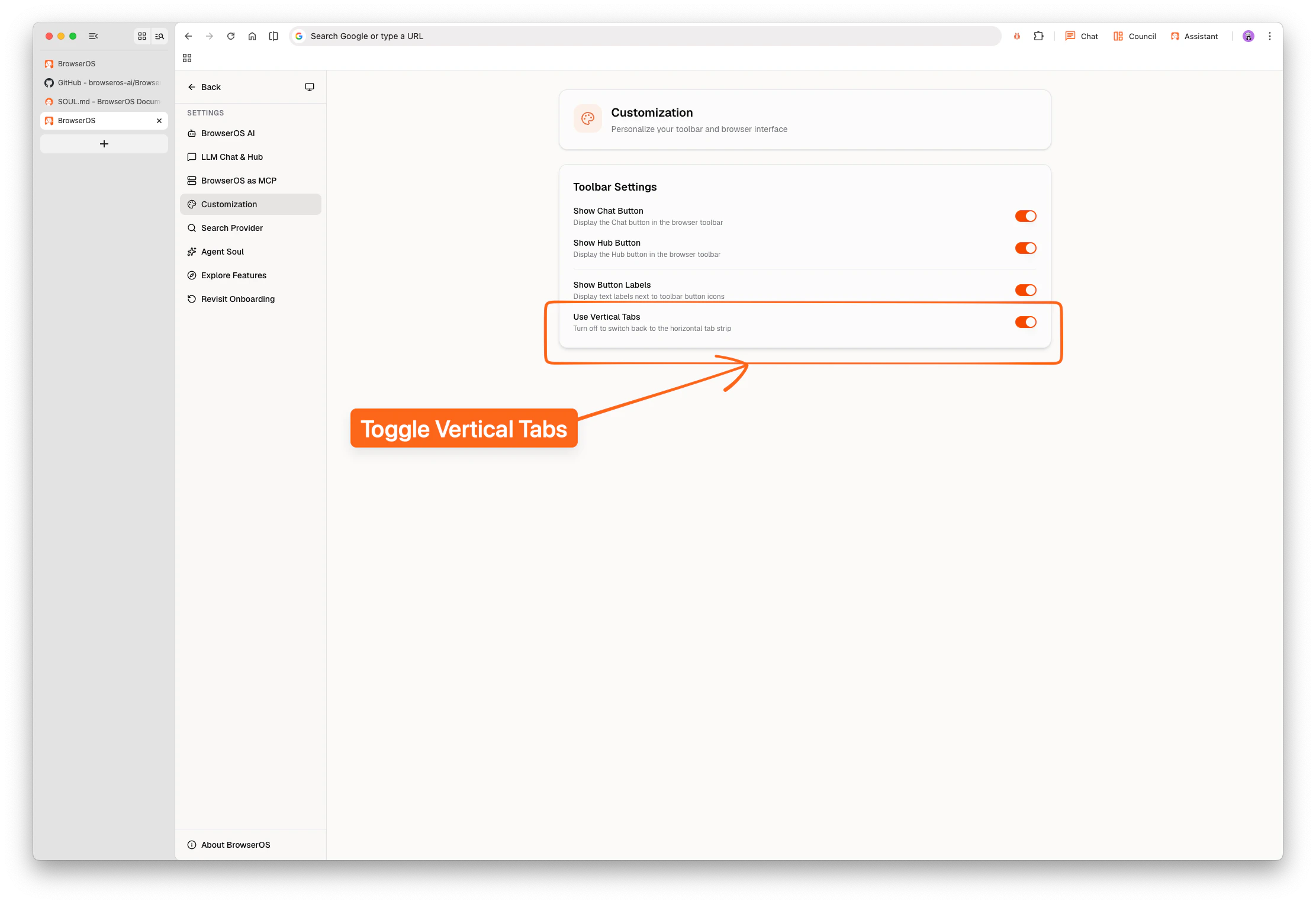Select the Customization settings section
Viewport: 1316px width, 904px height.
(230, 204)
